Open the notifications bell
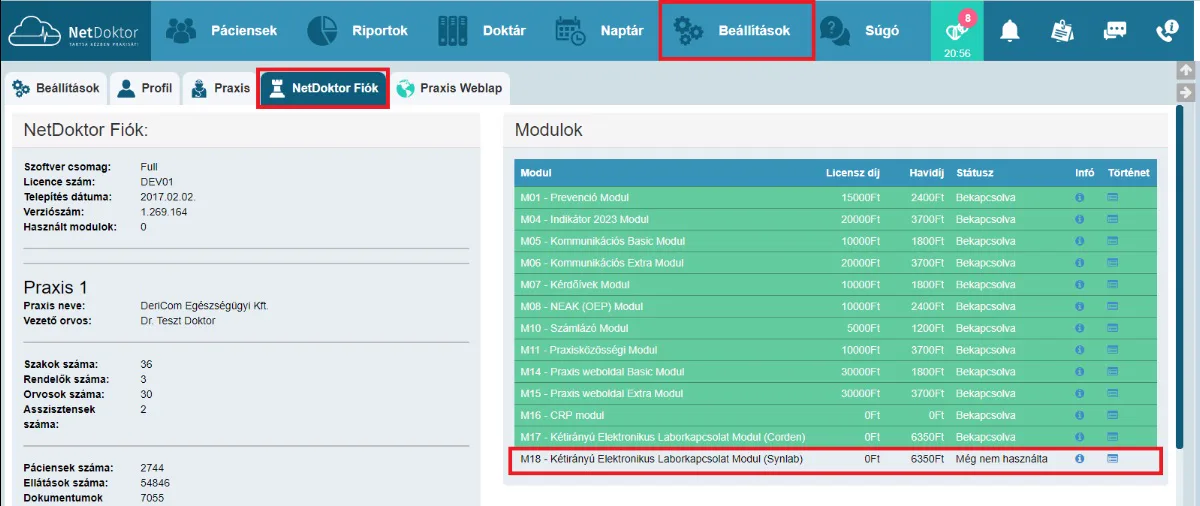 1010,31
